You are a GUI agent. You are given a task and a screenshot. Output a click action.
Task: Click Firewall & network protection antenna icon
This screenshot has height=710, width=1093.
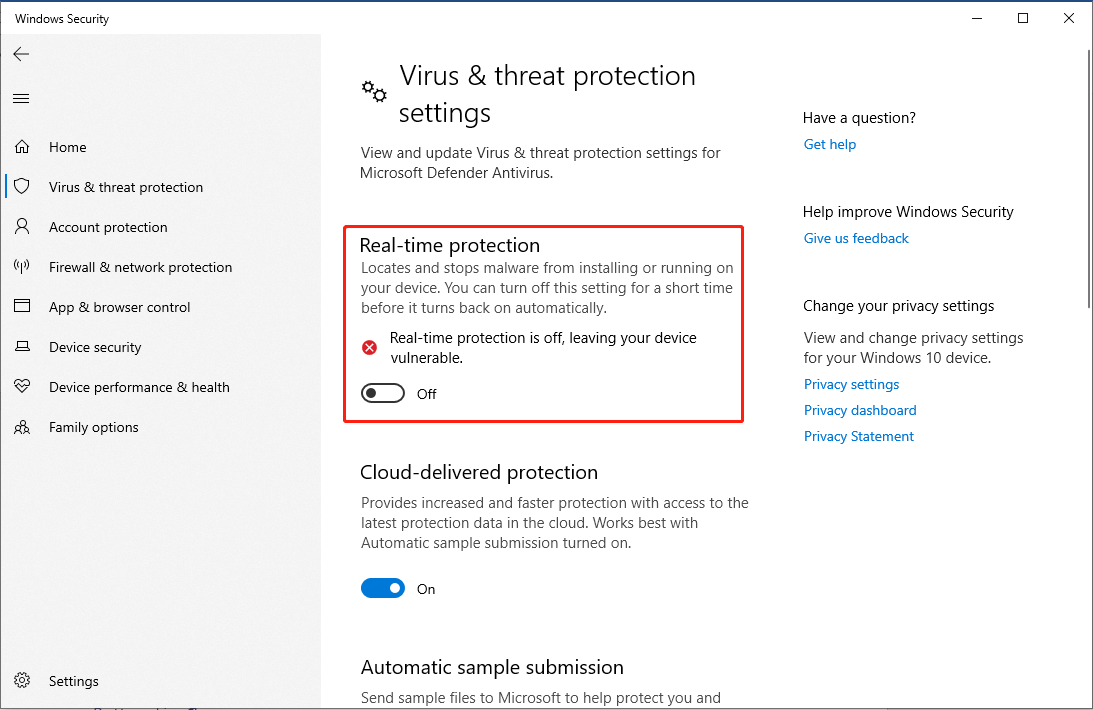coord(22,266)
